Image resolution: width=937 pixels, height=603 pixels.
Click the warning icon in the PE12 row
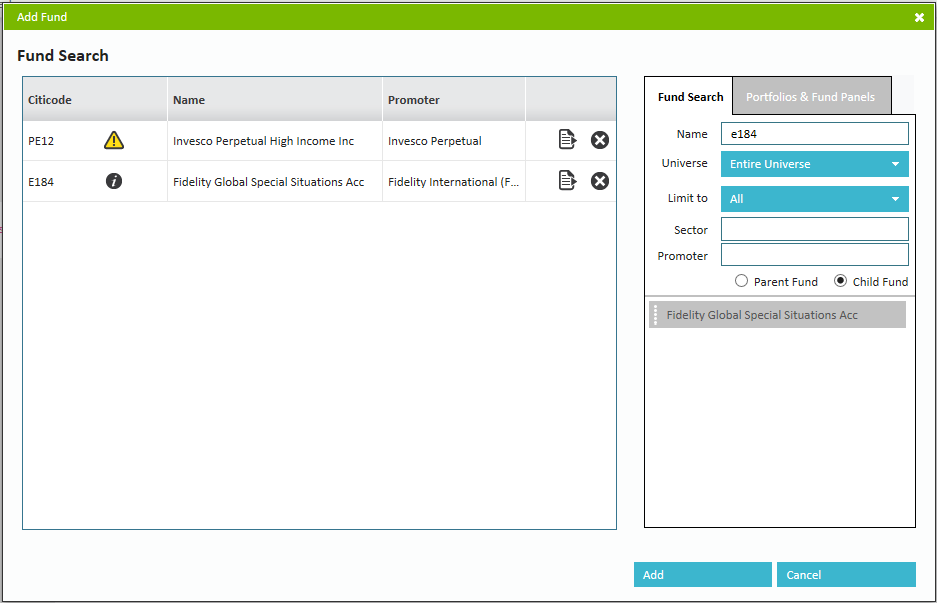[114, 140]
